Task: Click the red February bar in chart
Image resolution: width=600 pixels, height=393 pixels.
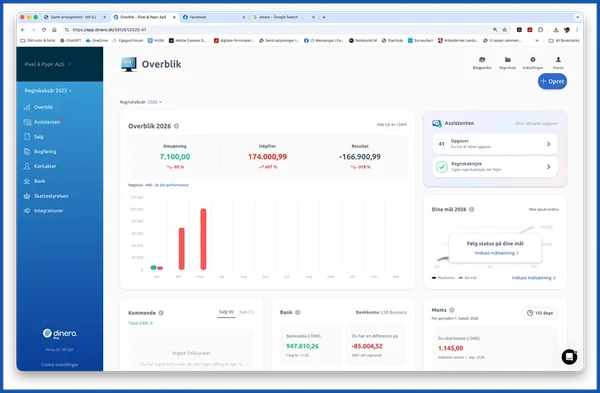Action: [x=181, y=248]
